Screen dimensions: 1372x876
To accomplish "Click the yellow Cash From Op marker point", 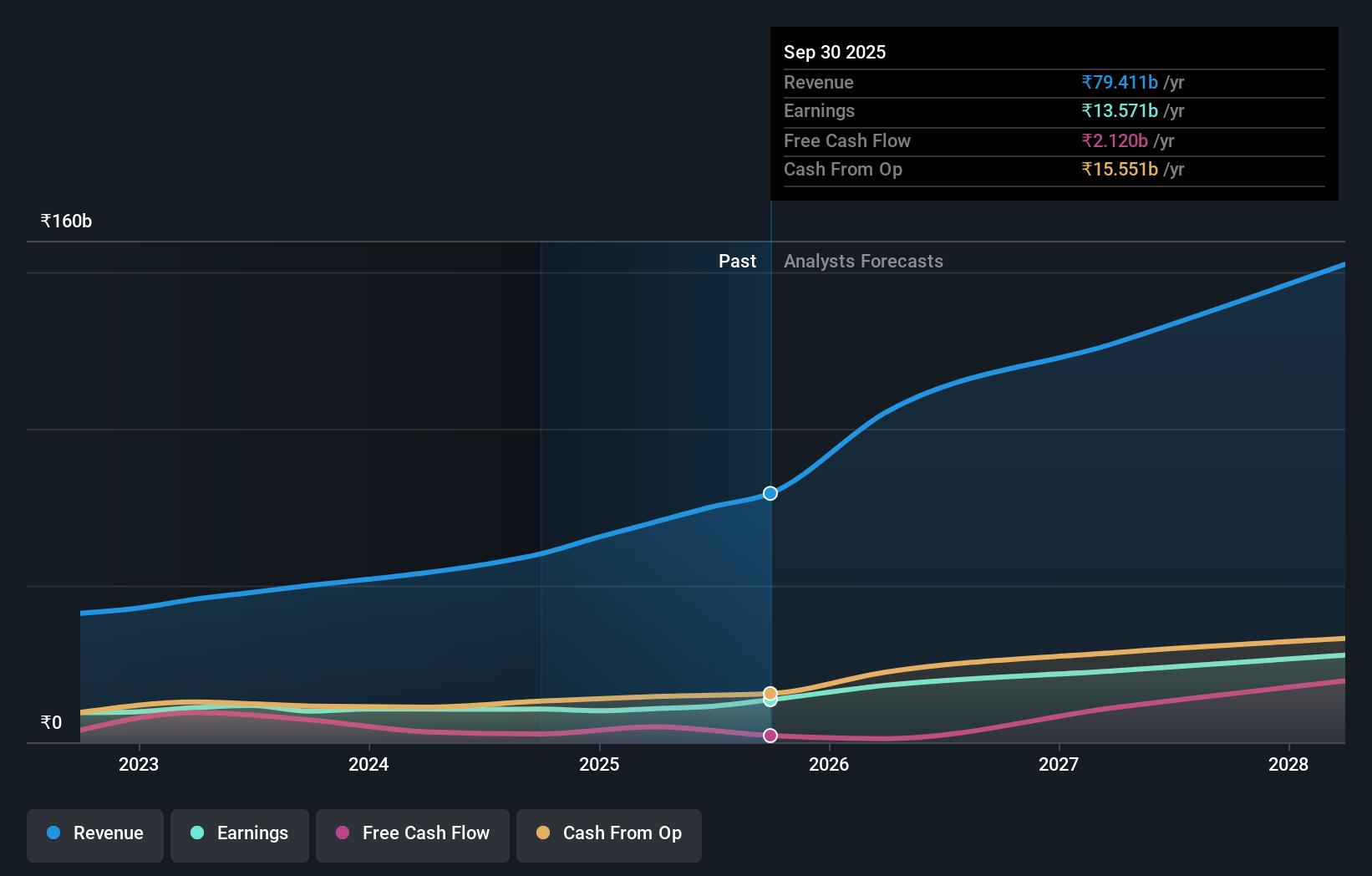I will click(770, 693).
